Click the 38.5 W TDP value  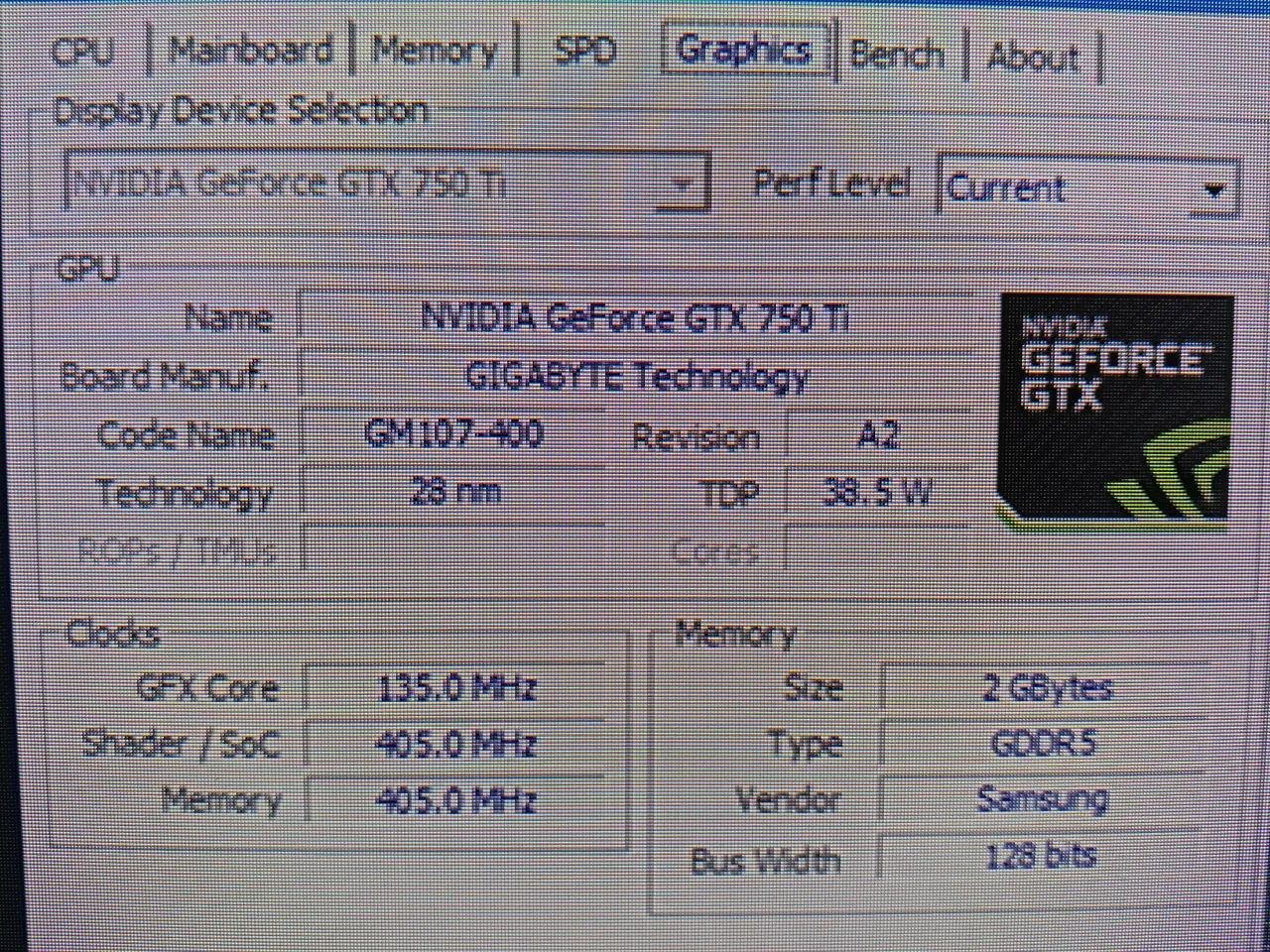point(877,491)
